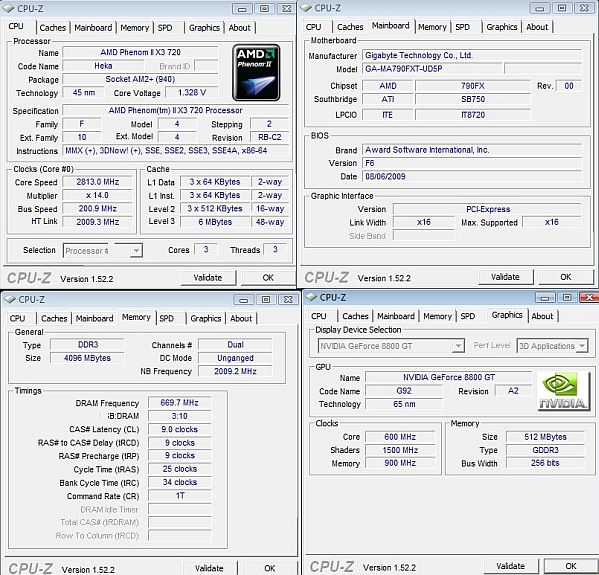The width and height of the screenshot is (599, 575).
Task: Click the Level 3 cache value 6 MBytes
Action: 215,222
